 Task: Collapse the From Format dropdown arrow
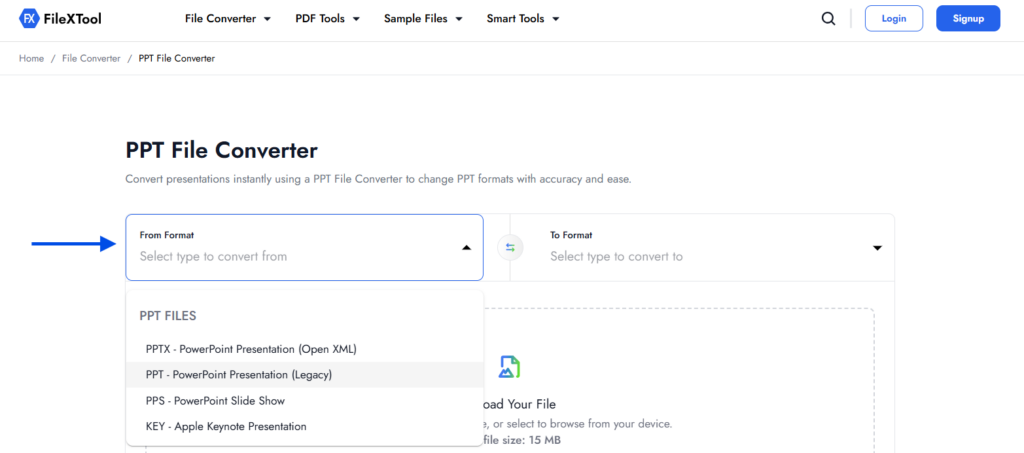click(x=466, y=248)
